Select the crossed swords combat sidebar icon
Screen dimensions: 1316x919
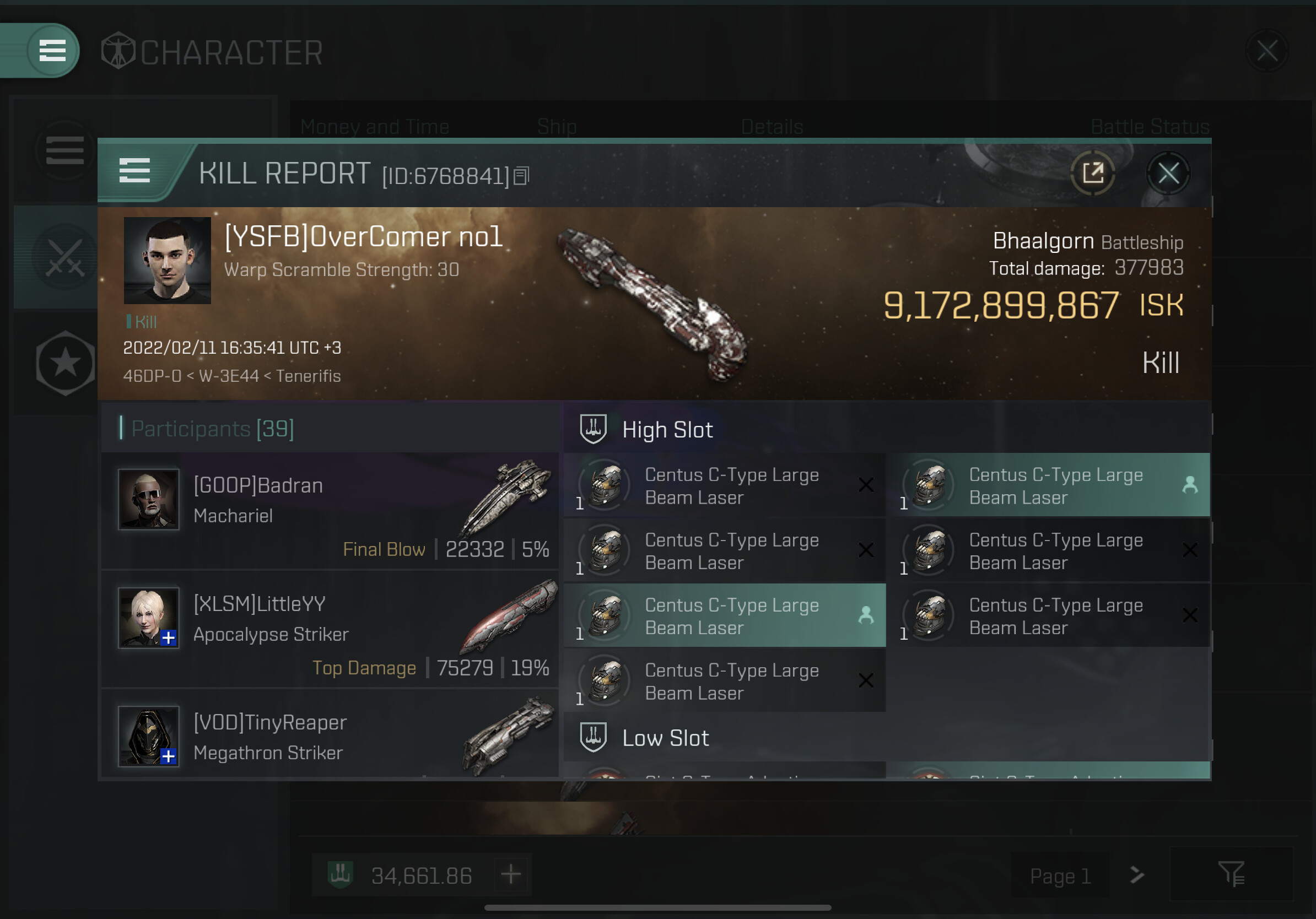pyautogui.click(x=65, y=257)
